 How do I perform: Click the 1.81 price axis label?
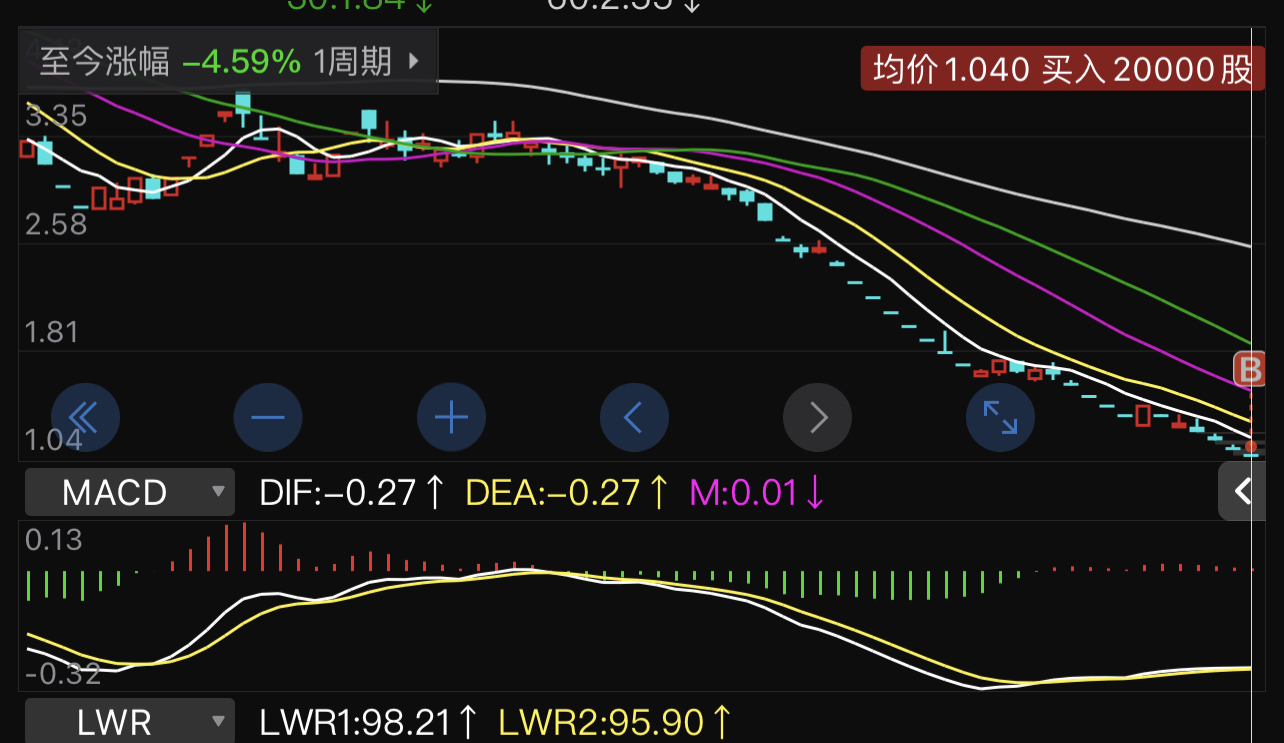pyautogui.click(x=51, y=332)
